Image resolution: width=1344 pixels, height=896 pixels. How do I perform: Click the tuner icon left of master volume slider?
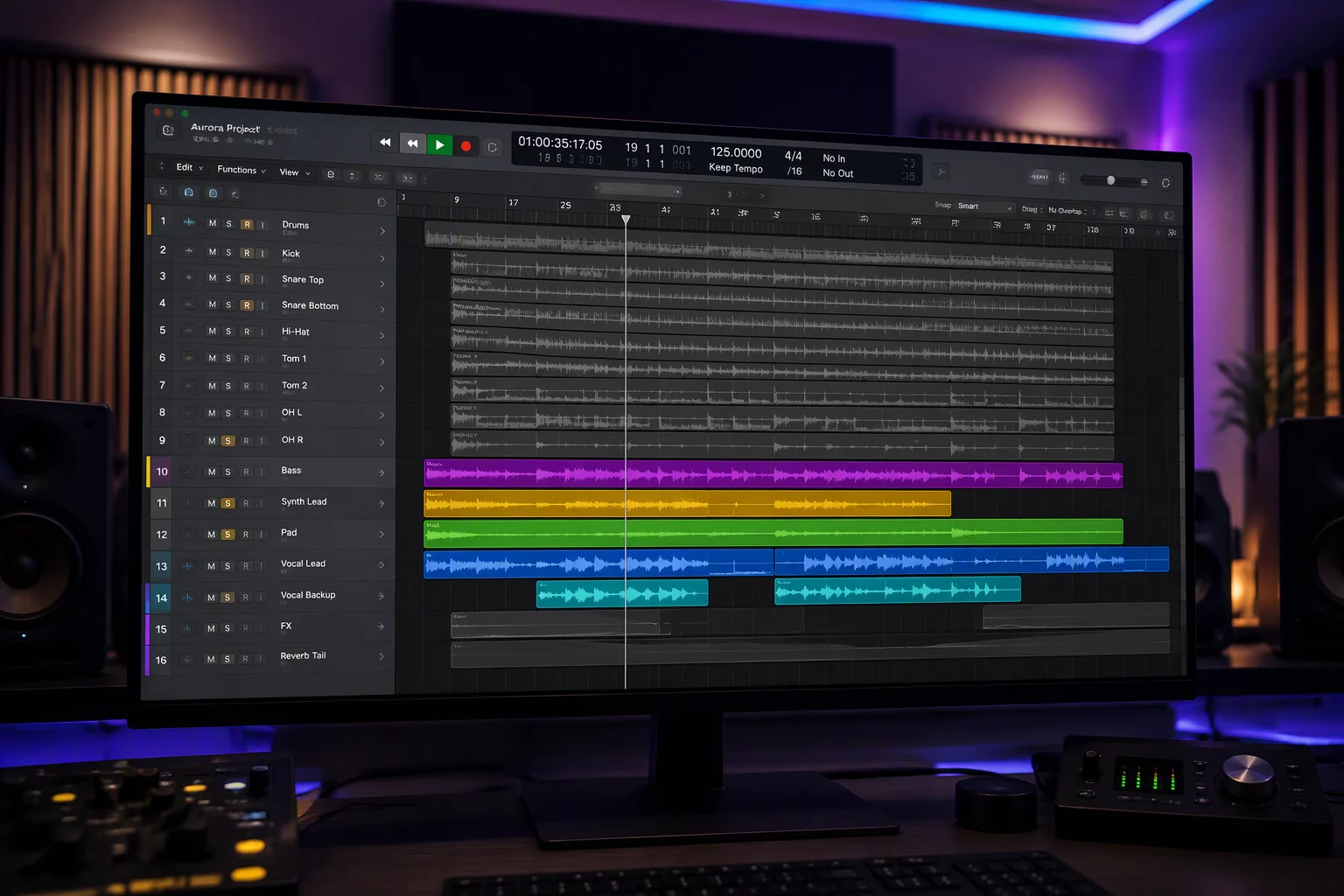click(1062, 178)
